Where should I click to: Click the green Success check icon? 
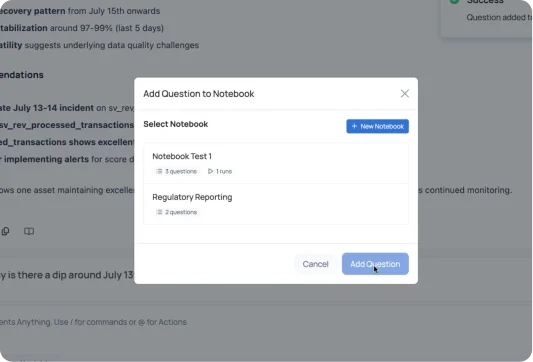(x=454, y=1)
